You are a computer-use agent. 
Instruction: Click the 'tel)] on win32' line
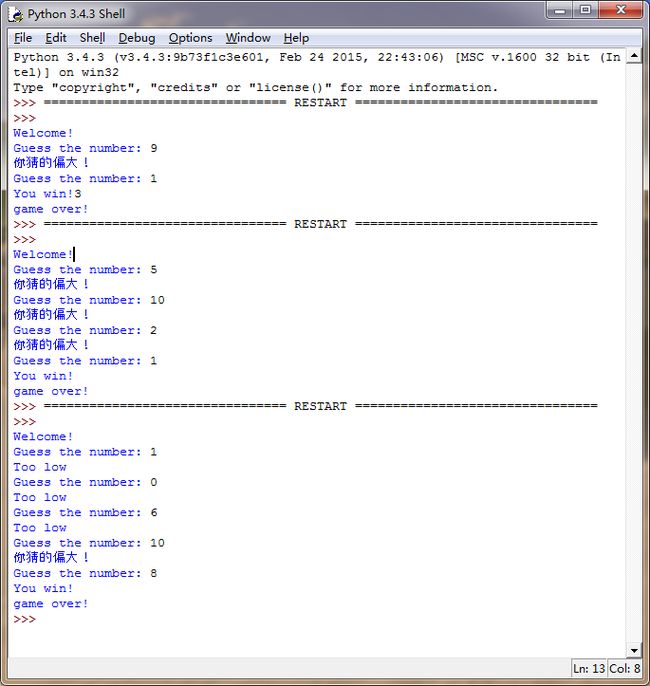(66, 72)
